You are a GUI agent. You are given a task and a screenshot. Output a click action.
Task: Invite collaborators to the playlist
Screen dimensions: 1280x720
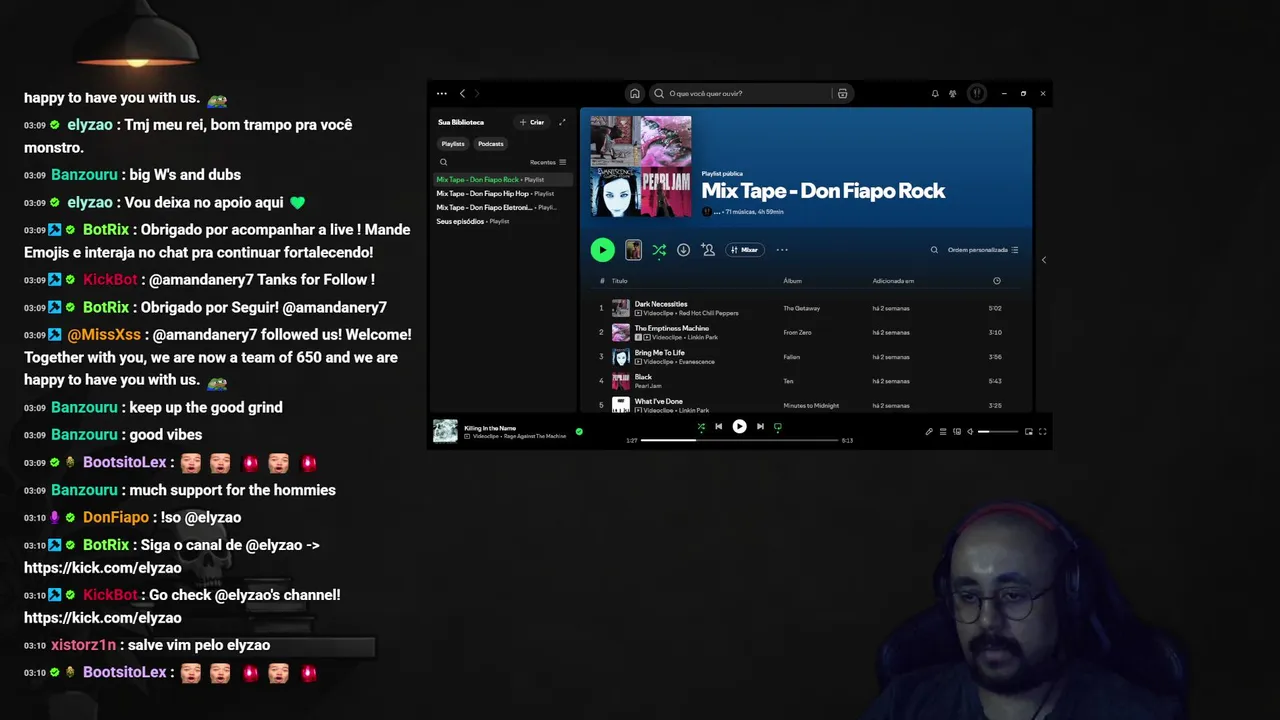pos(708,250)
